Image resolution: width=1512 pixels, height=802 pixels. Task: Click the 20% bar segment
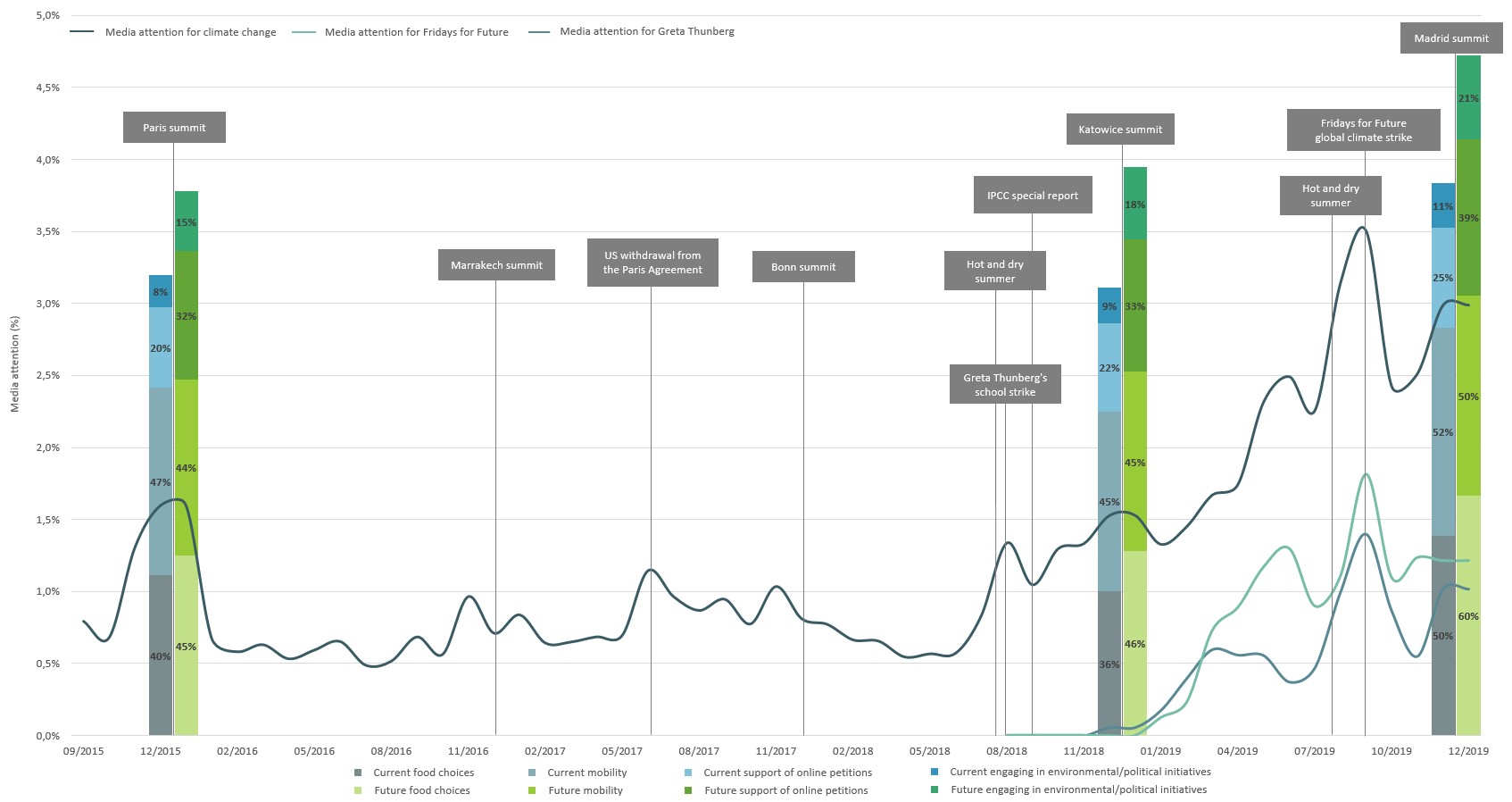click(161, 347)
